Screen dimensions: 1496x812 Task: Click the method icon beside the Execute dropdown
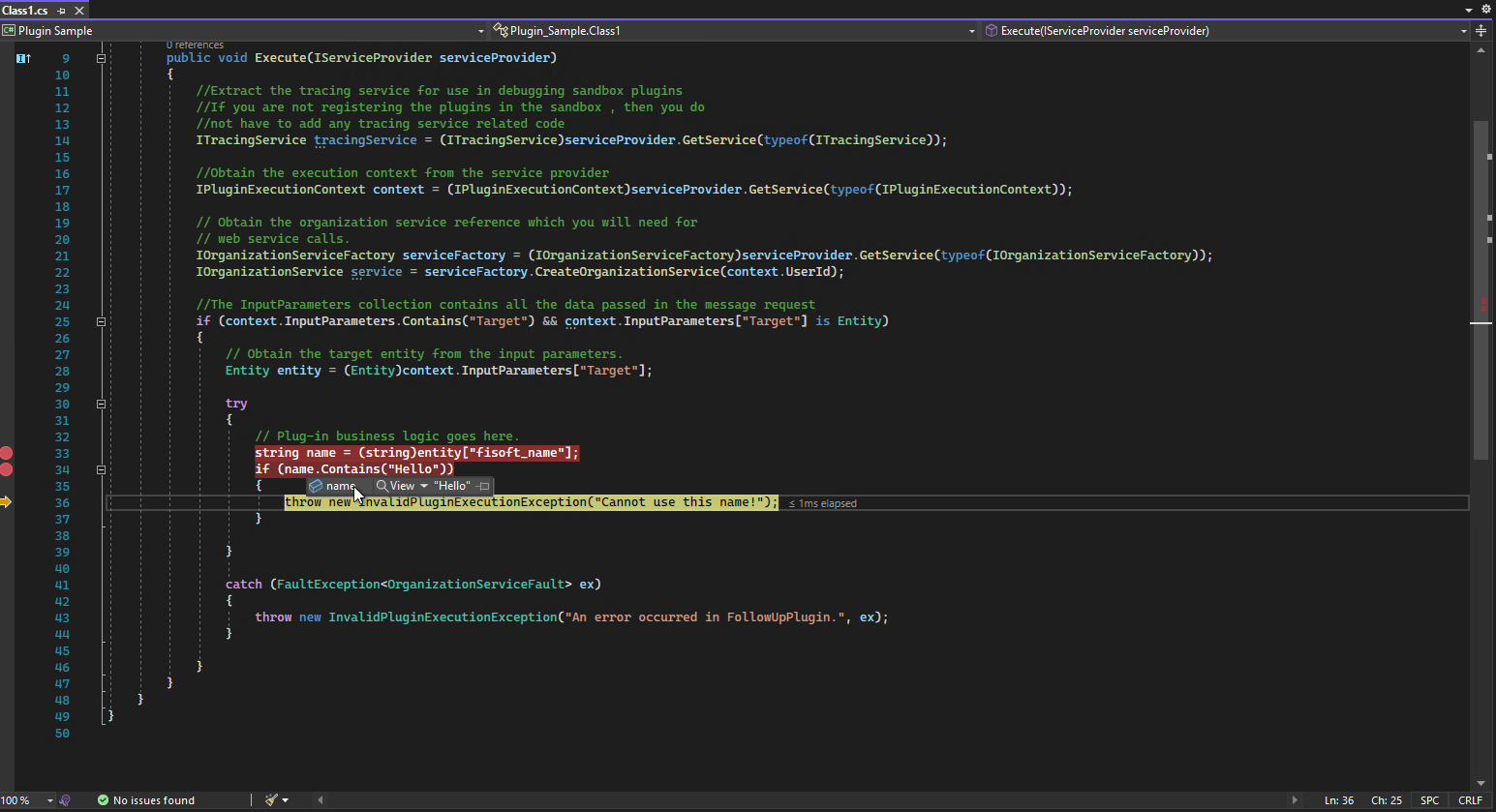pos(991,30)
